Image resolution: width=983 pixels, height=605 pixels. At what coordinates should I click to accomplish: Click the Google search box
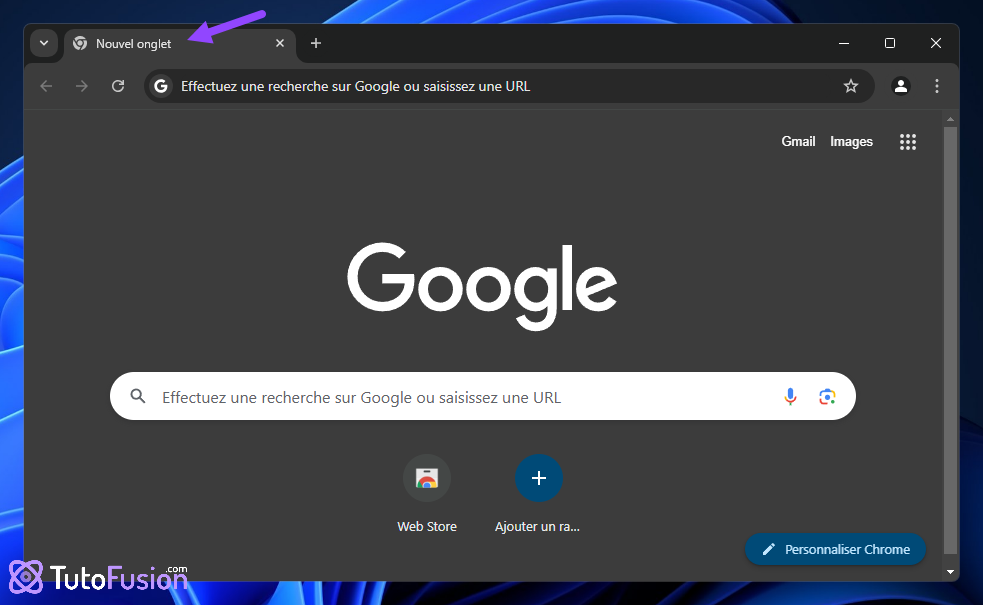pos(483,396)
